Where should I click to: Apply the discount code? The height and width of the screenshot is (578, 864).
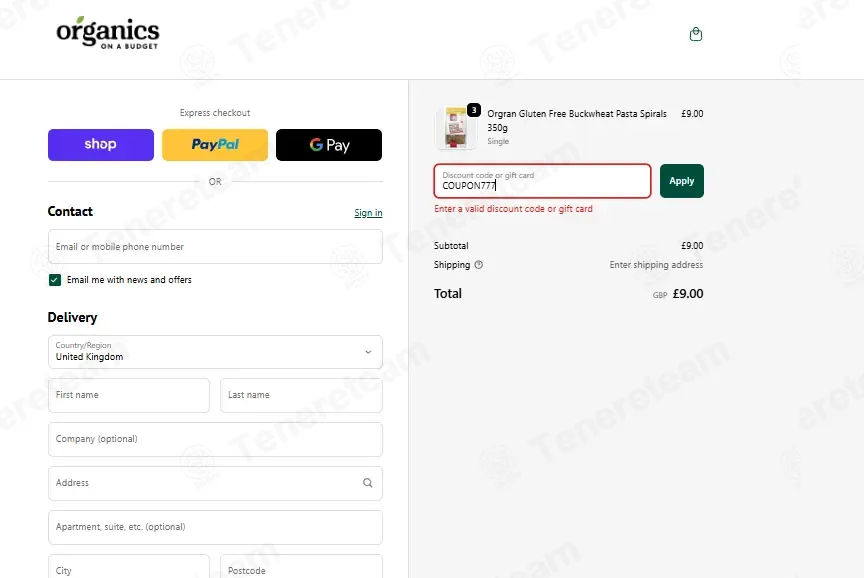(682, 181)
